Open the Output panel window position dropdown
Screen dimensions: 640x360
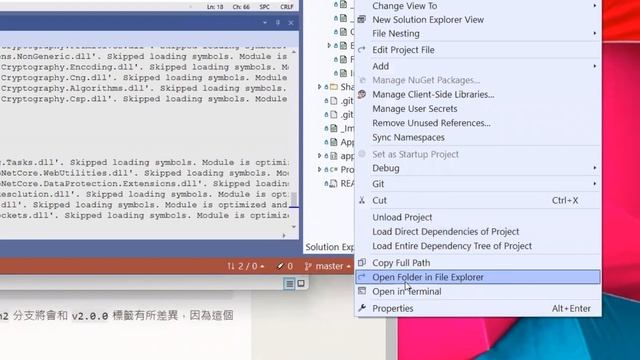click(265, 23)
